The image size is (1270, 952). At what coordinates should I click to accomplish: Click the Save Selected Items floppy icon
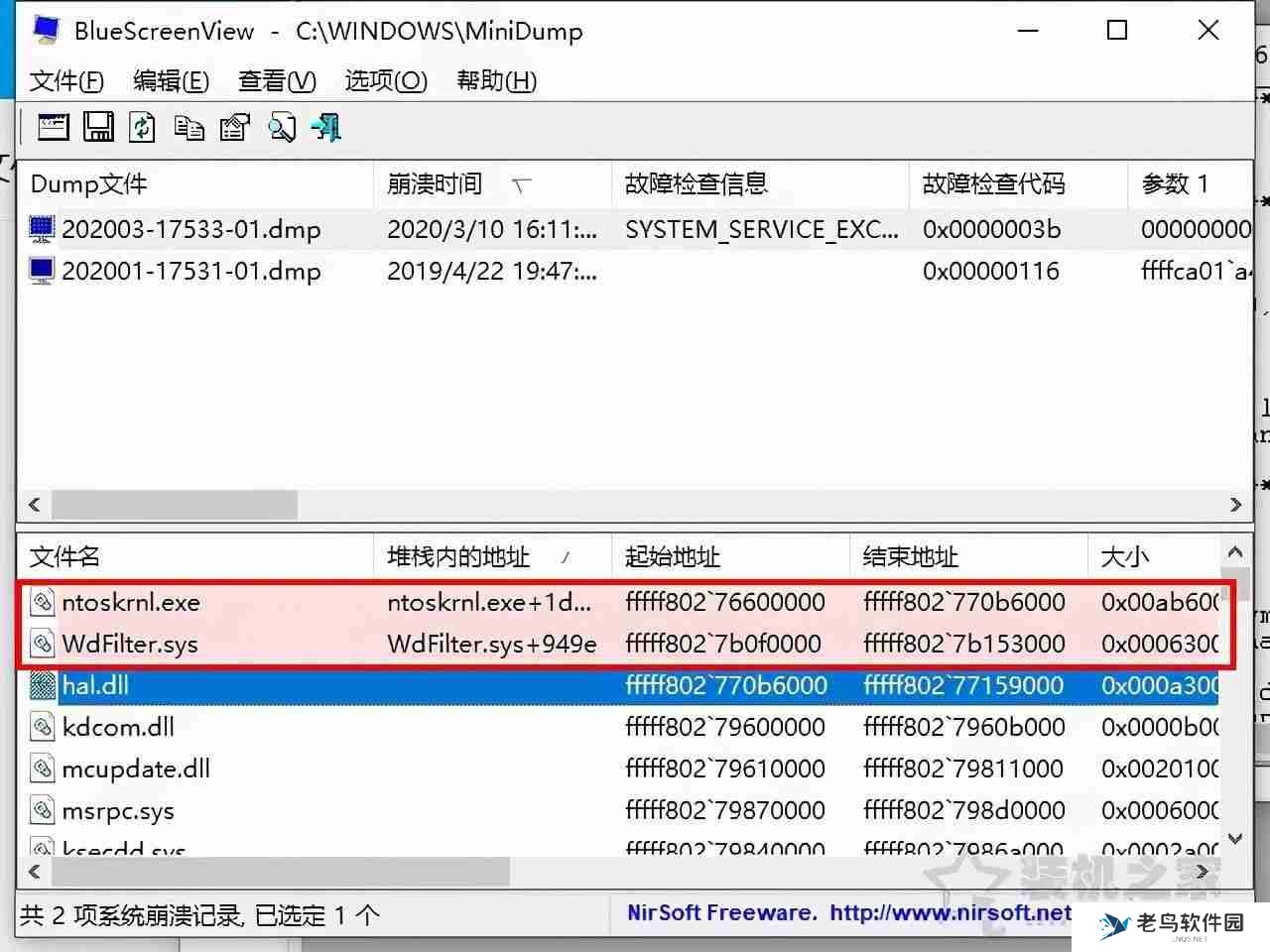click(98, 127)
